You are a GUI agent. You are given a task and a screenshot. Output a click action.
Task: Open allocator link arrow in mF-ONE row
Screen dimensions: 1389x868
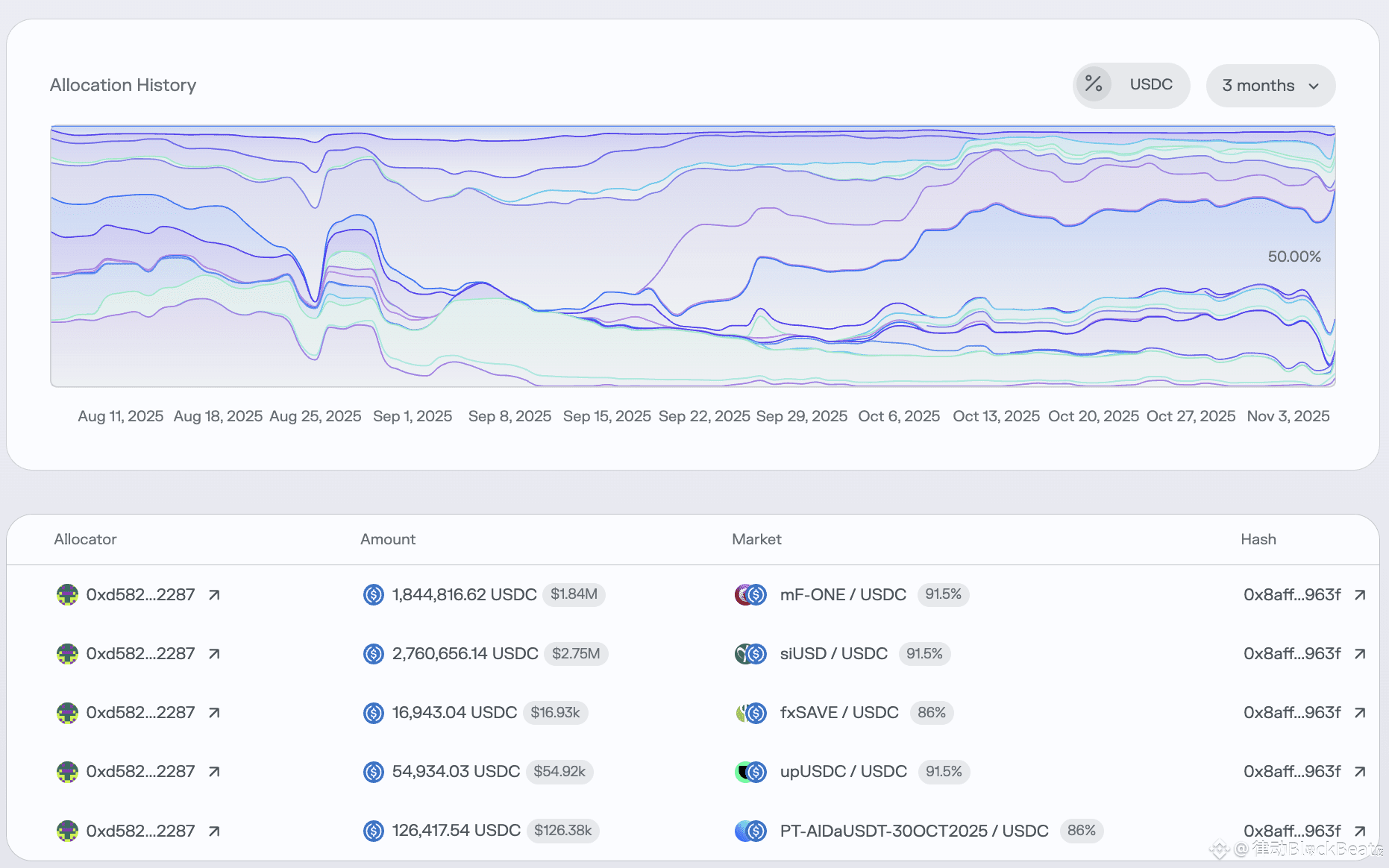click(214, 595)
